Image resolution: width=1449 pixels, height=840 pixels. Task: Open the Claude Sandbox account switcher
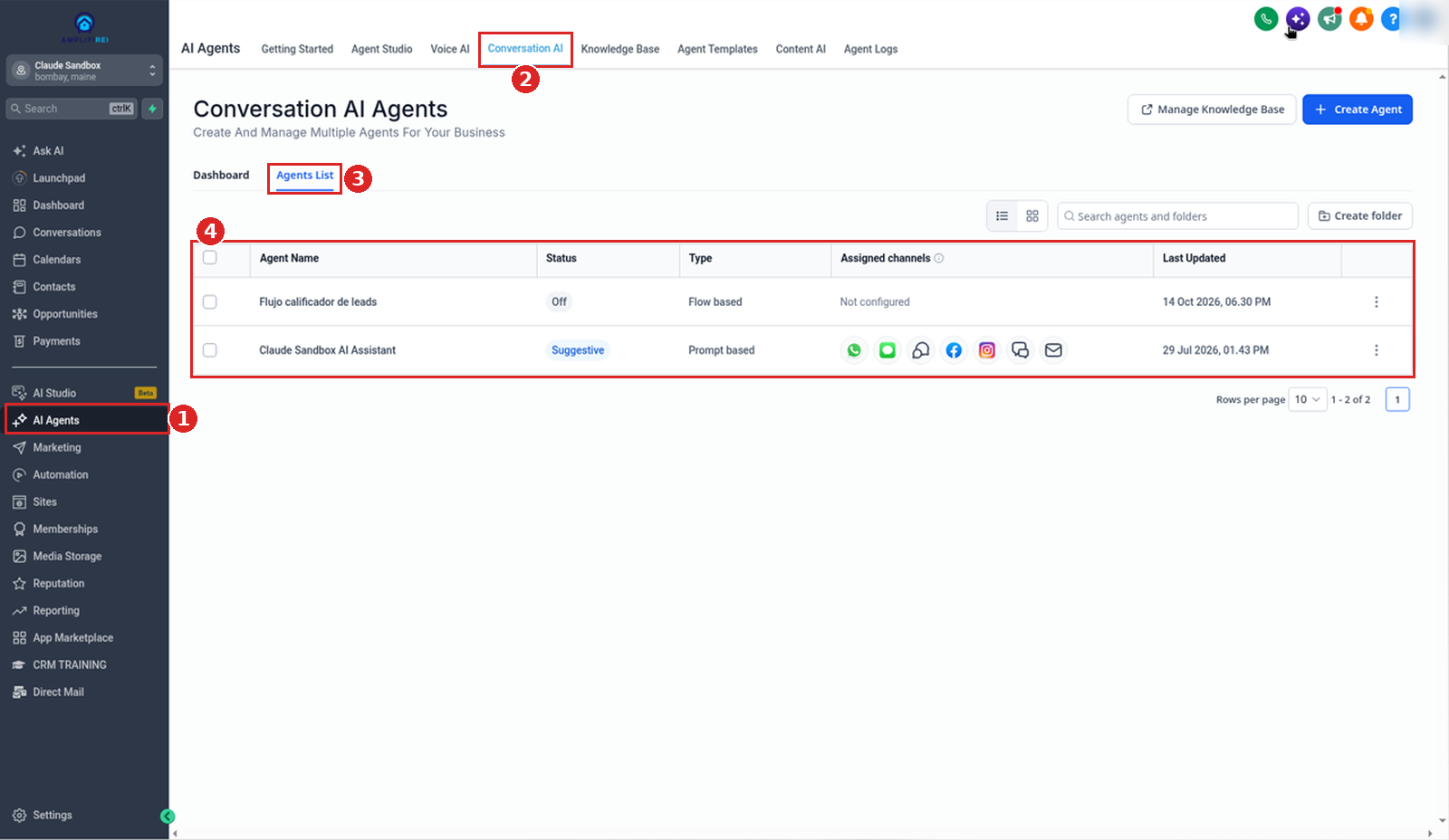(84, 71)
